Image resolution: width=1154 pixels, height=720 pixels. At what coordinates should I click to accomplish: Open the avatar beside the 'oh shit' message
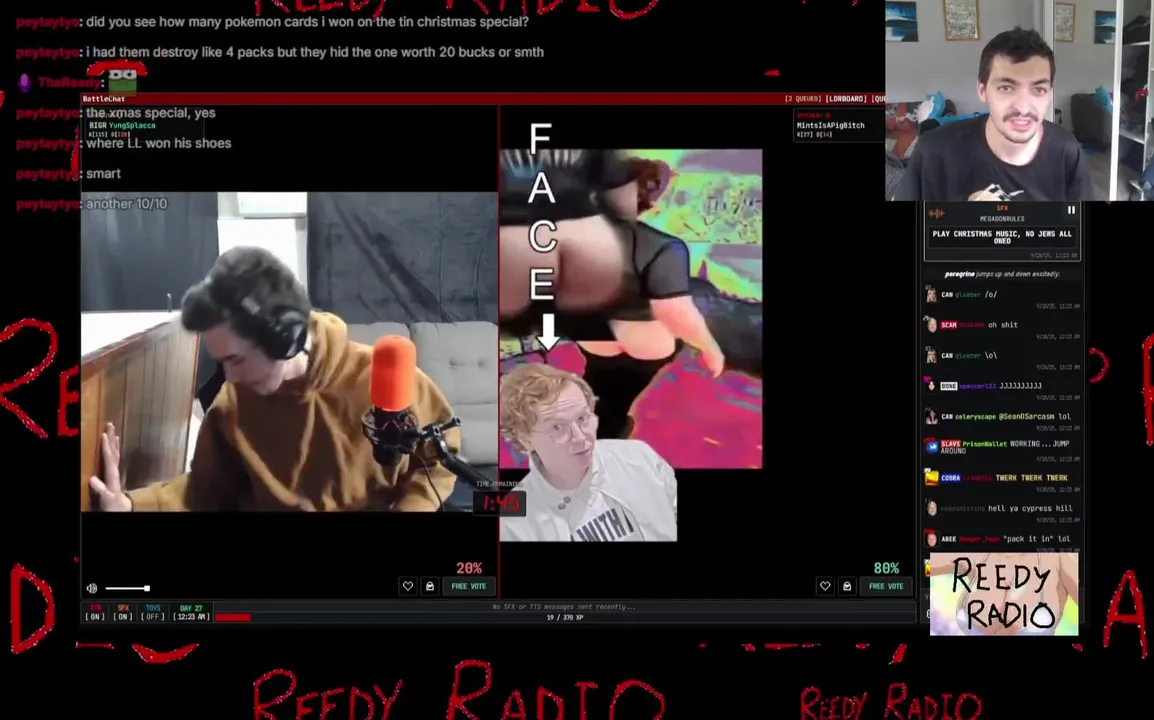(931, 325)
